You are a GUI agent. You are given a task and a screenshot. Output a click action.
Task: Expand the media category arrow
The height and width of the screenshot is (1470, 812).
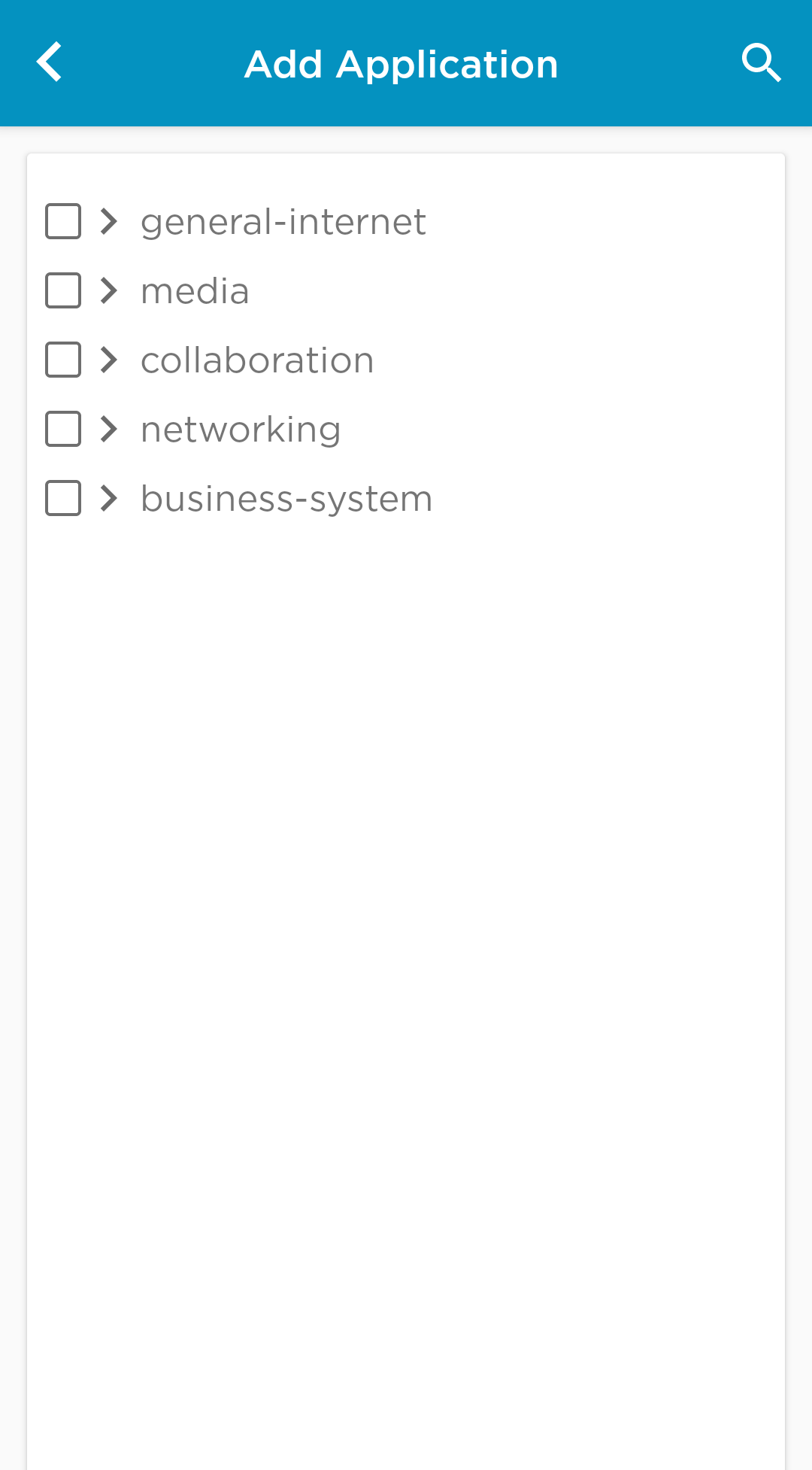click(110, 290)
